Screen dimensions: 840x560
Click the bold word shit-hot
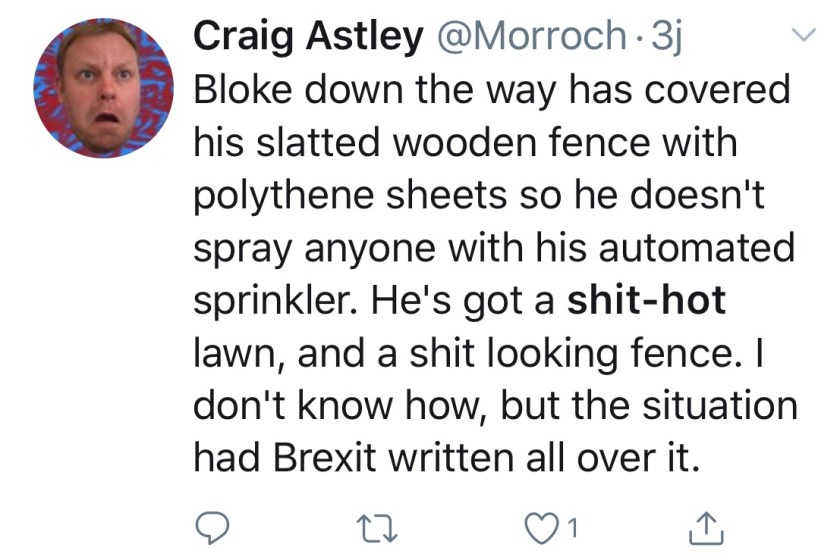point(646,302)
